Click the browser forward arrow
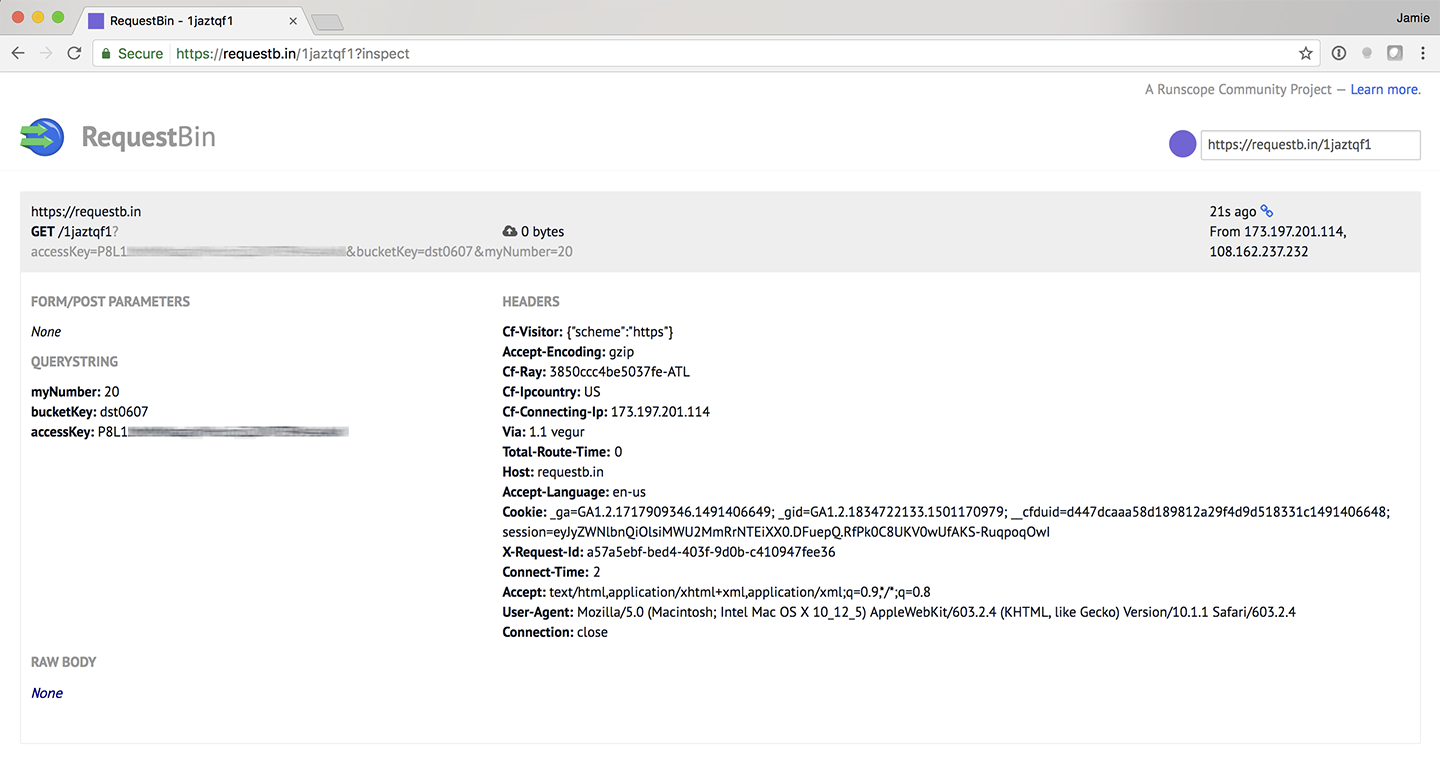This screenshot has height=760, width=1440. [46, 54]
